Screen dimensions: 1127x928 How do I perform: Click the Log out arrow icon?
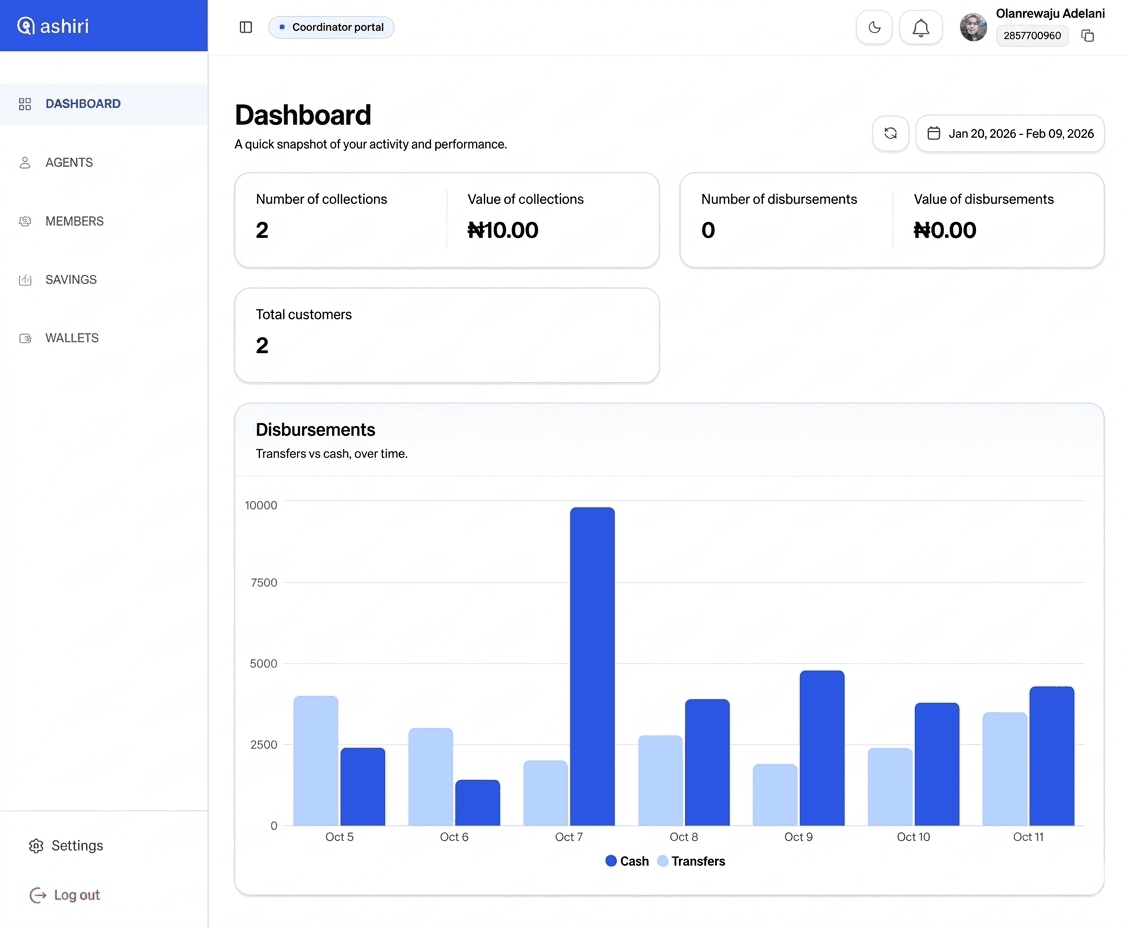coord(37,895)
